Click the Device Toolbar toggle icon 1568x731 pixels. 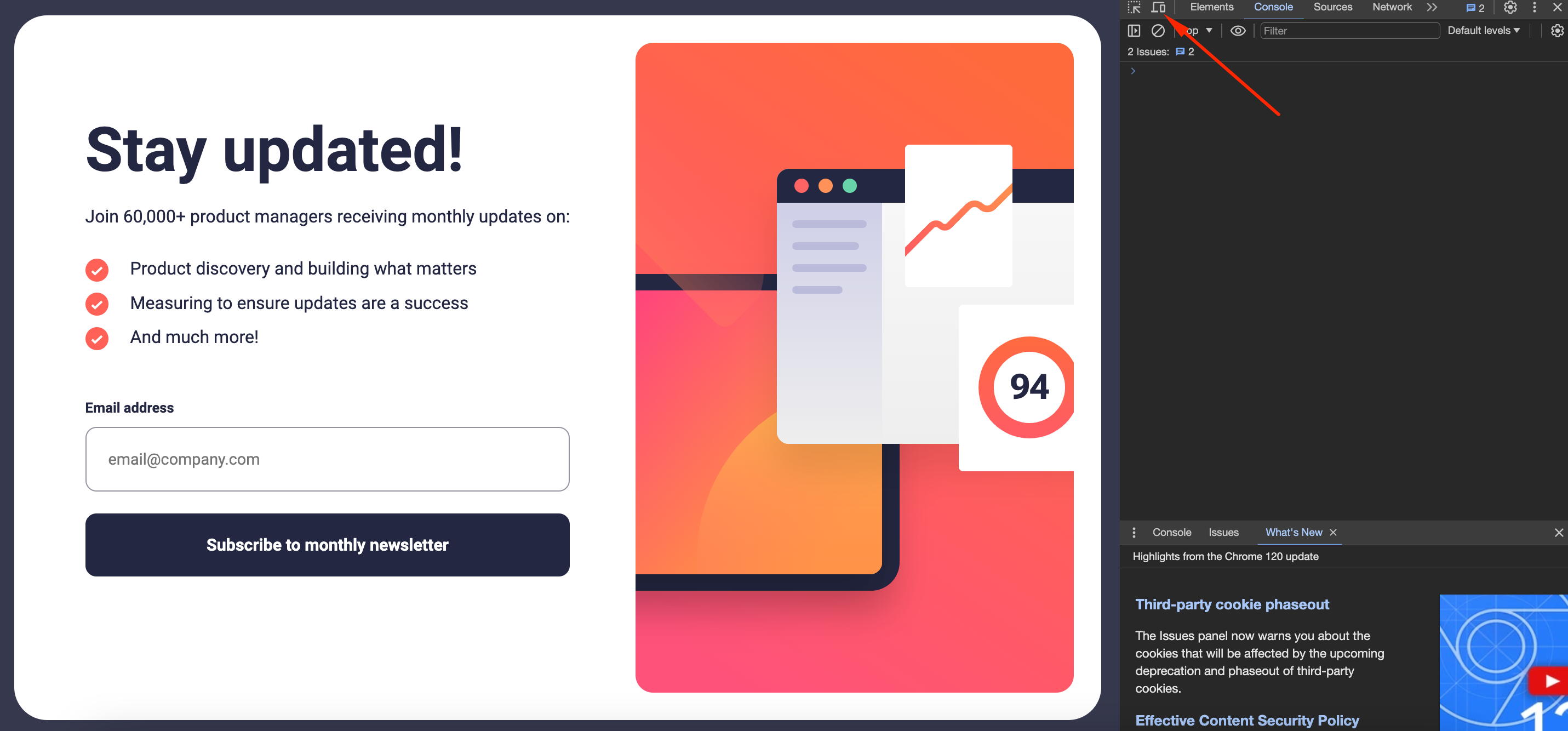[1159, 8]
